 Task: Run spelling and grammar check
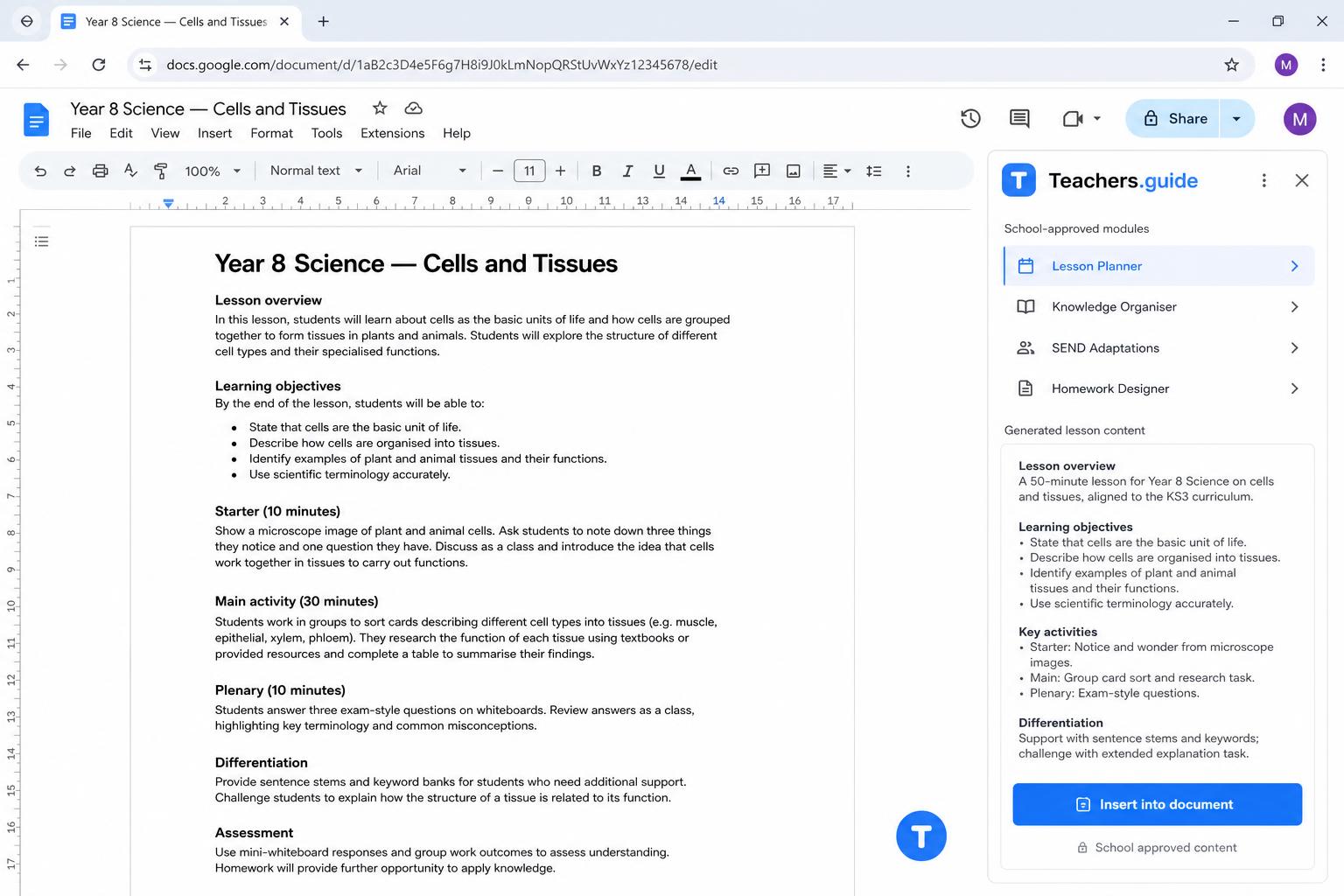(x=130, y=171)
